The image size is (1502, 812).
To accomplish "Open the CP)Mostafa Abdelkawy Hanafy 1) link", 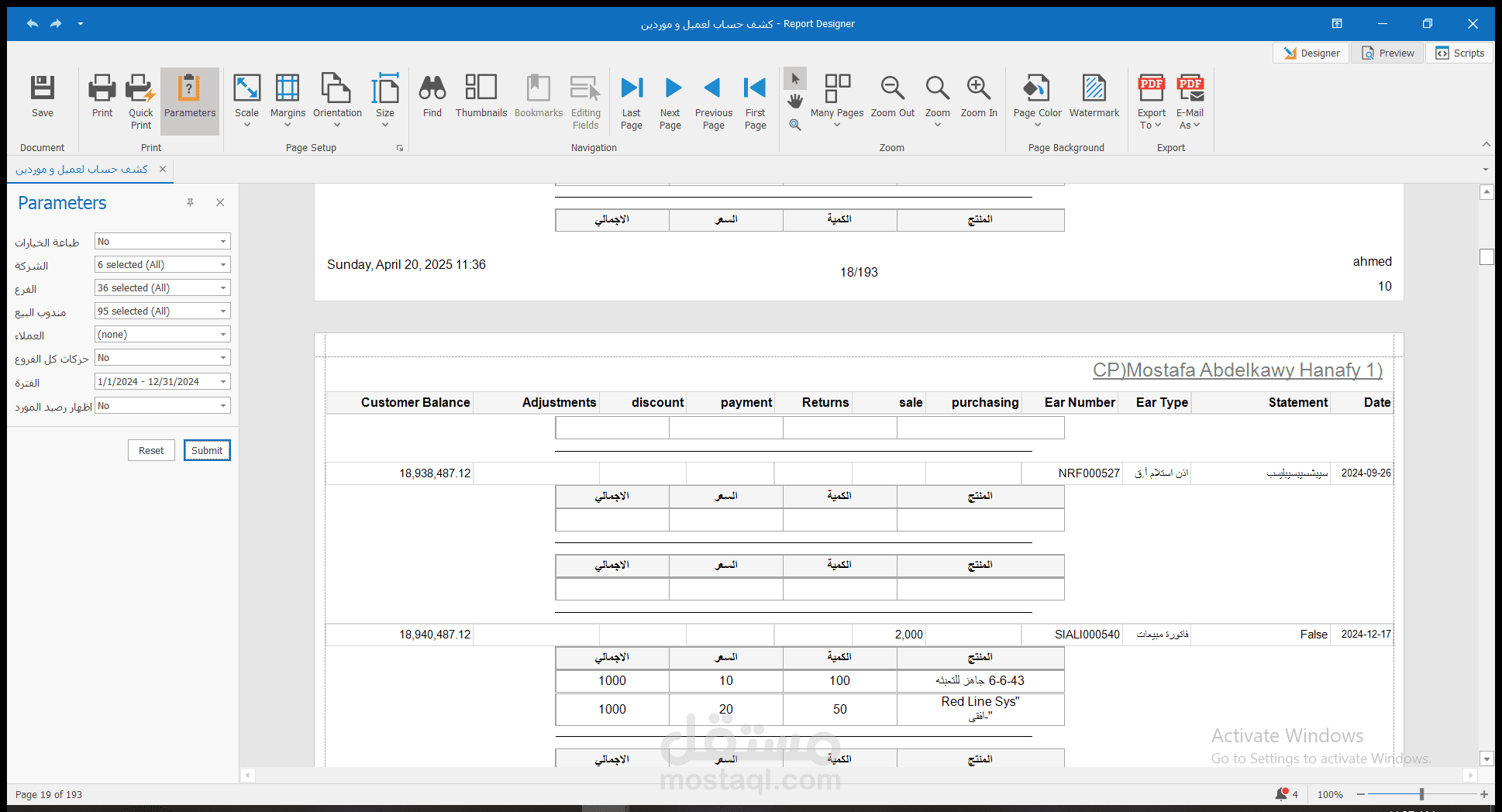I will (1238, 370).
